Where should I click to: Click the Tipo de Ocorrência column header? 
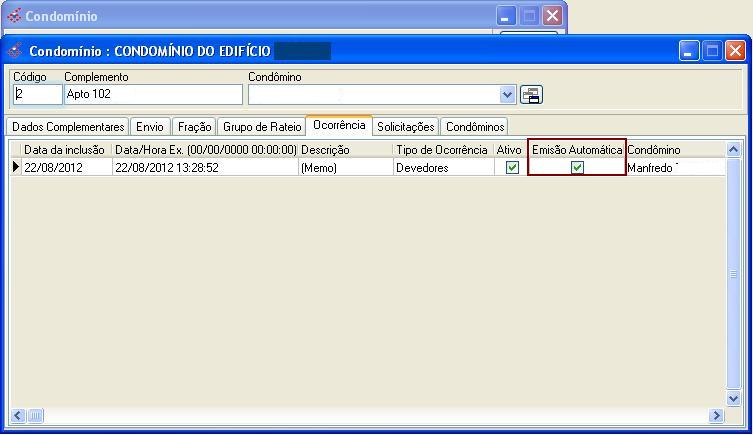[x=444, y=150]
